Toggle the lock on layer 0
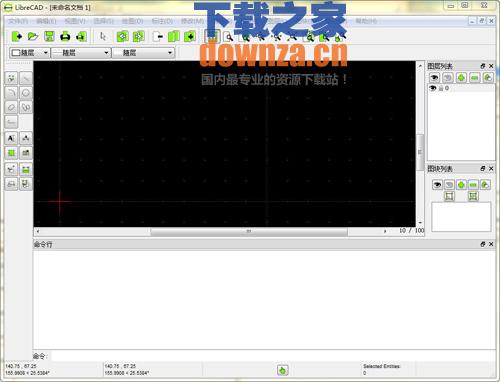The width and height of the screenshot is (500, 382). click(441, 88)
